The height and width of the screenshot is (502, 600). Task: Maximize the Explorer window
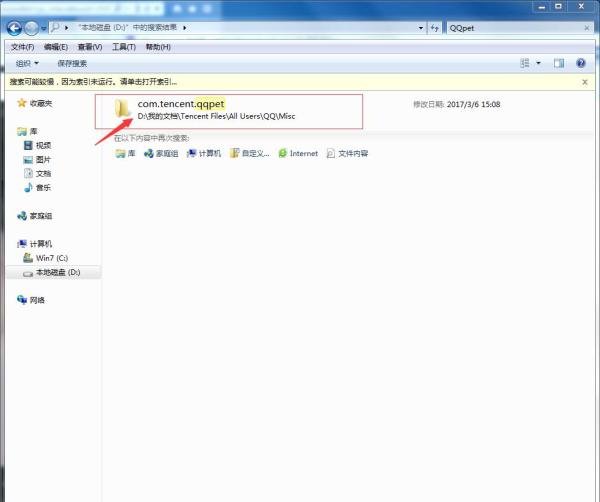[558, 7]
